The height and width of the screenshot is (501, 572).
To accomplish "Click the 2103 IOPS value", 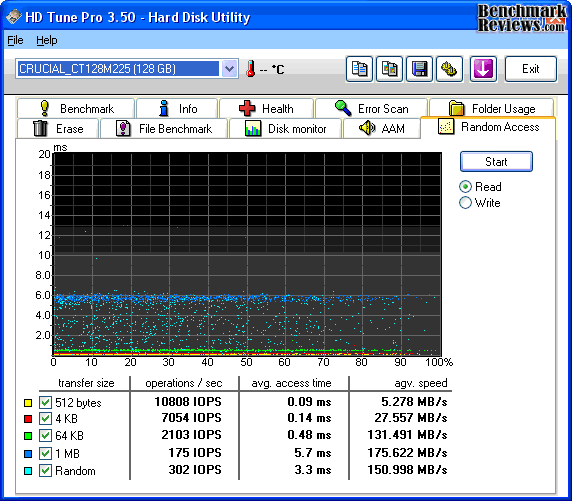I will (x=192, y=435).
